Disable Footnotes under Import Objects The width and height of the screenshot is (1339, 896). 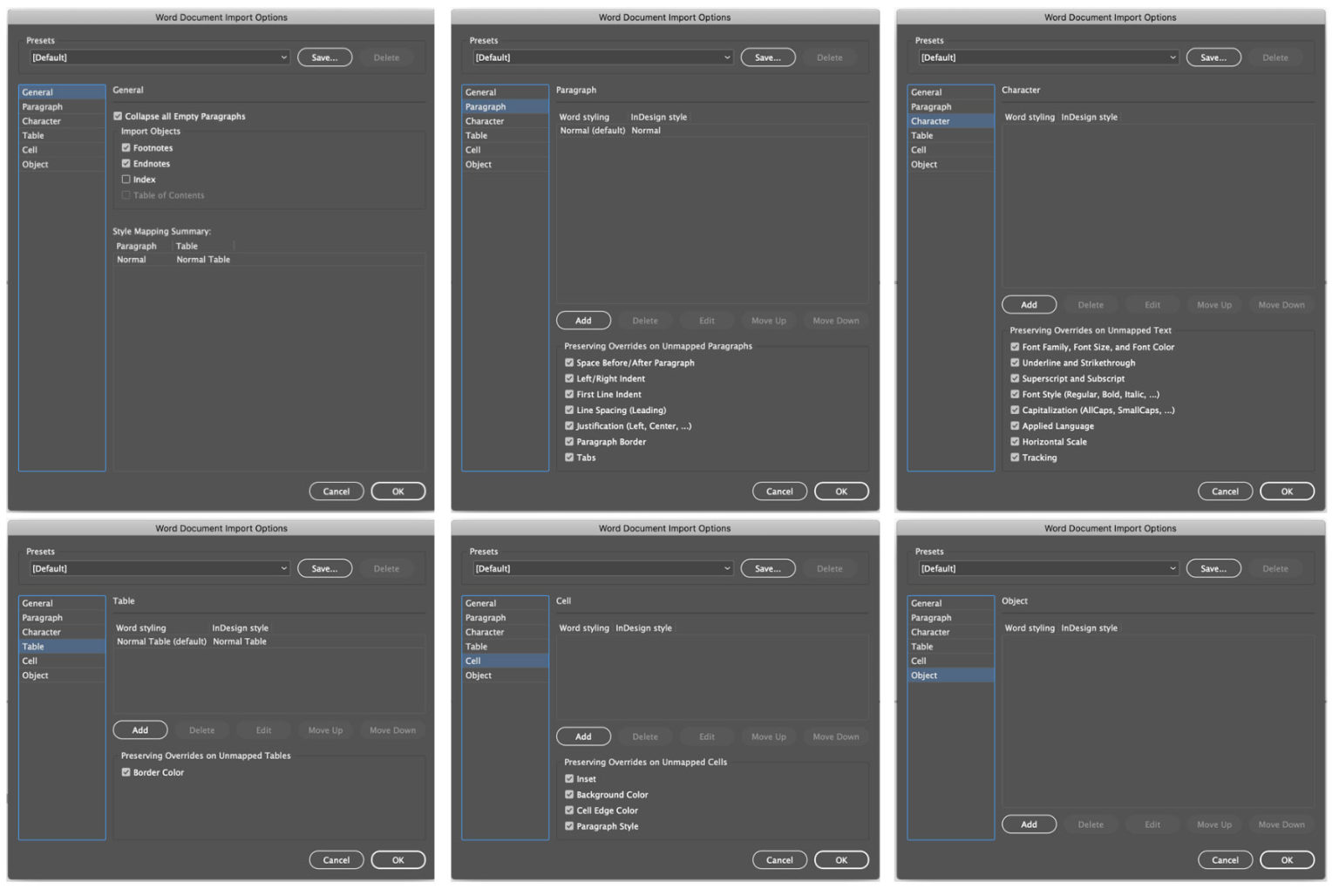click(x=126, y=148)
